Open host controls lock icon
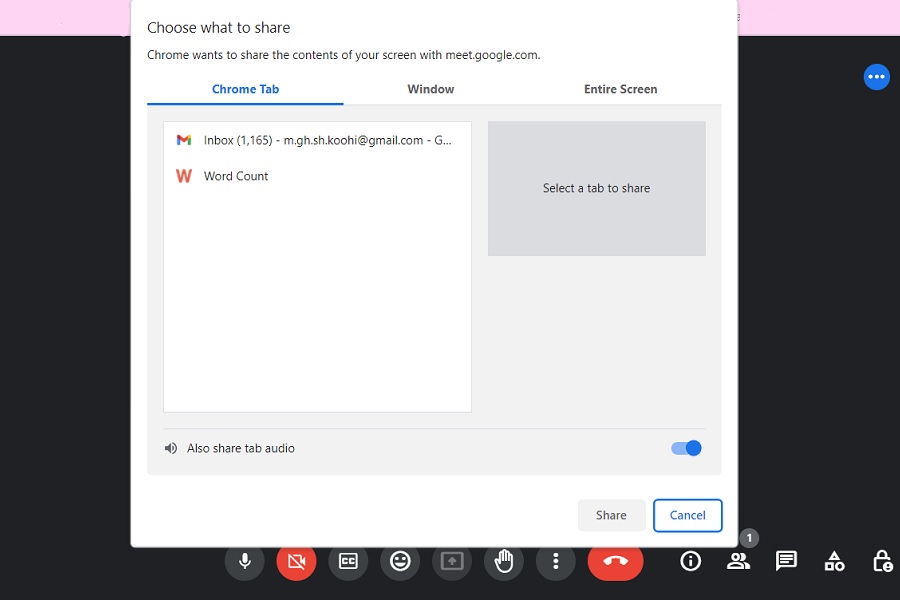The width and height of the screenshot is (900, 600). click(882, 561)
